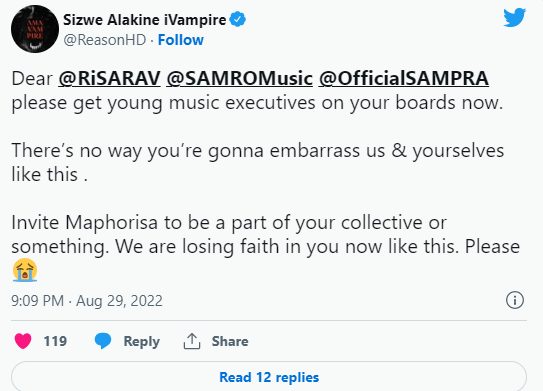Image resolution: width=543 pixels, height=391 pixels.
Task: Click the reply speech bubble icon
Action: (x=103, y=341)
